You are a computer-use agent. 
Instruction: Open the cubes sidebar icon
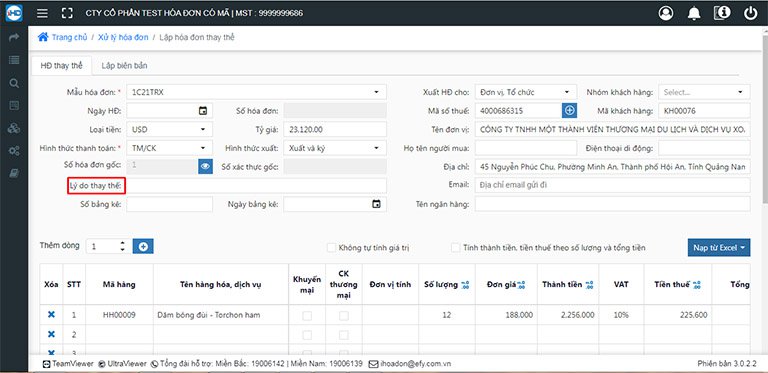click(x=14, y=128)
